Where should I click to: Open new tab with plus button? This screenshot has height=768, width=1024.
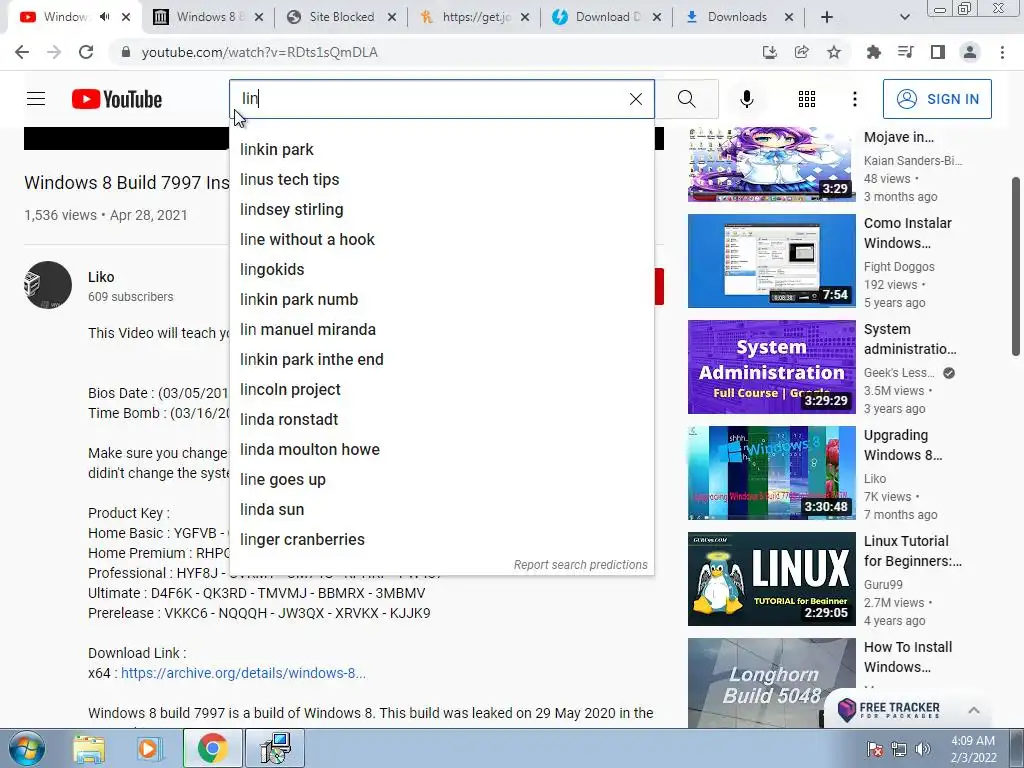[x=827, y=18]
